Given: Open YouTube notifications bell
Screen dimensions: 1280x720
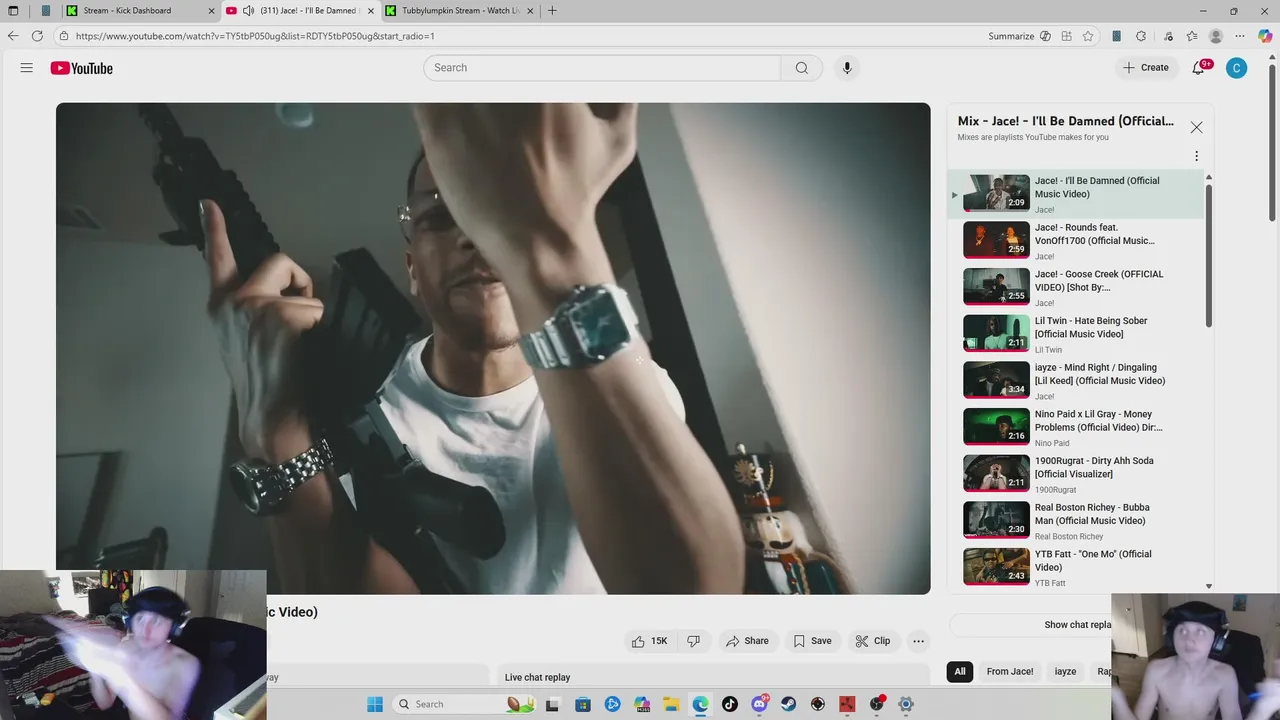Looking at the screenshot, I should pyautogui.click(x=1198, y=68).
